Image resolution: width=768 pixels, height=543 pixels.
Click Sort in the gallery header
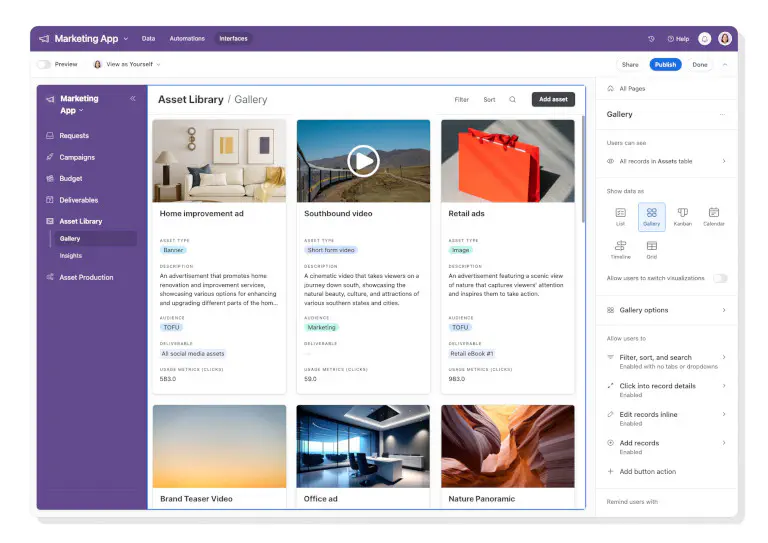click(489, 99)
